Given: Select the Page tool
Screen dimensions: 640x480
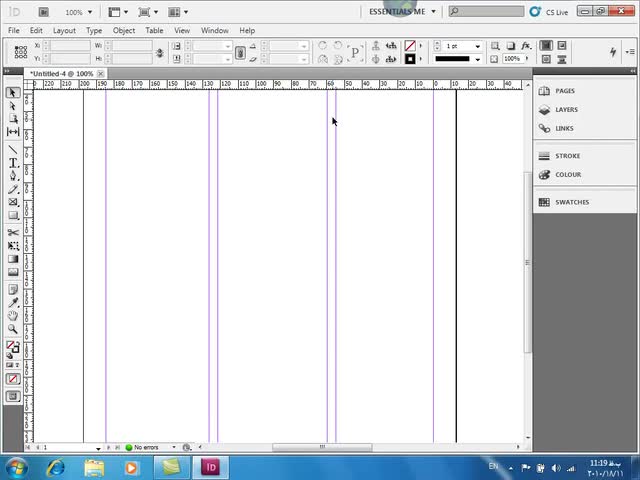Looking at the screenshot, I should pos(13,119).
